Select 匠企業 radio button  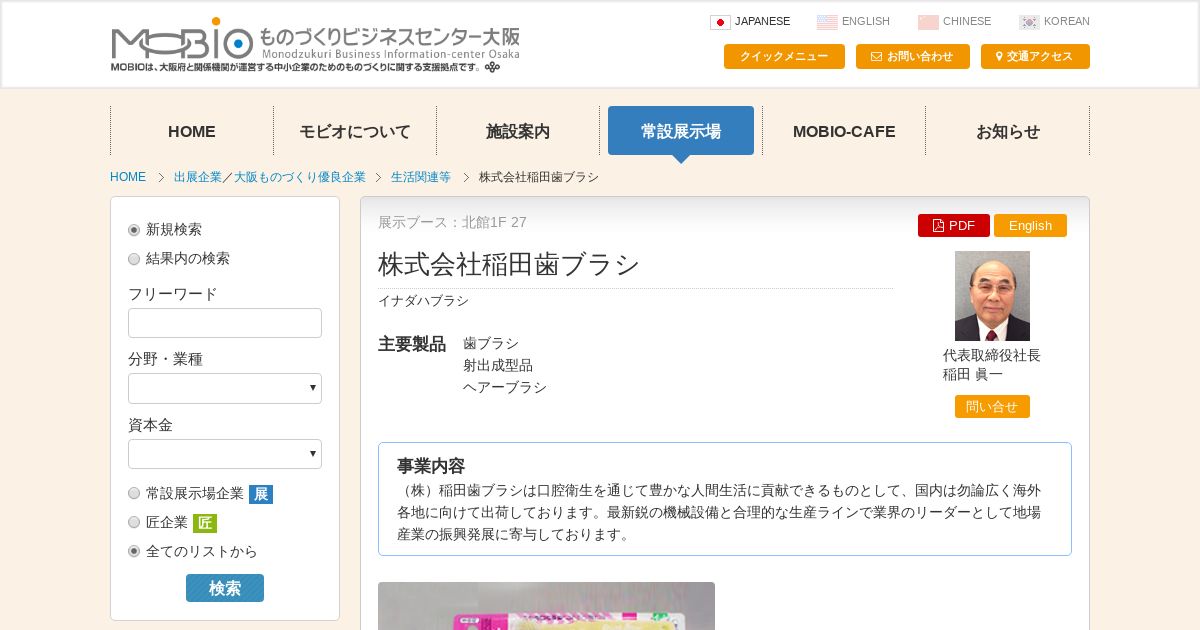134,522
